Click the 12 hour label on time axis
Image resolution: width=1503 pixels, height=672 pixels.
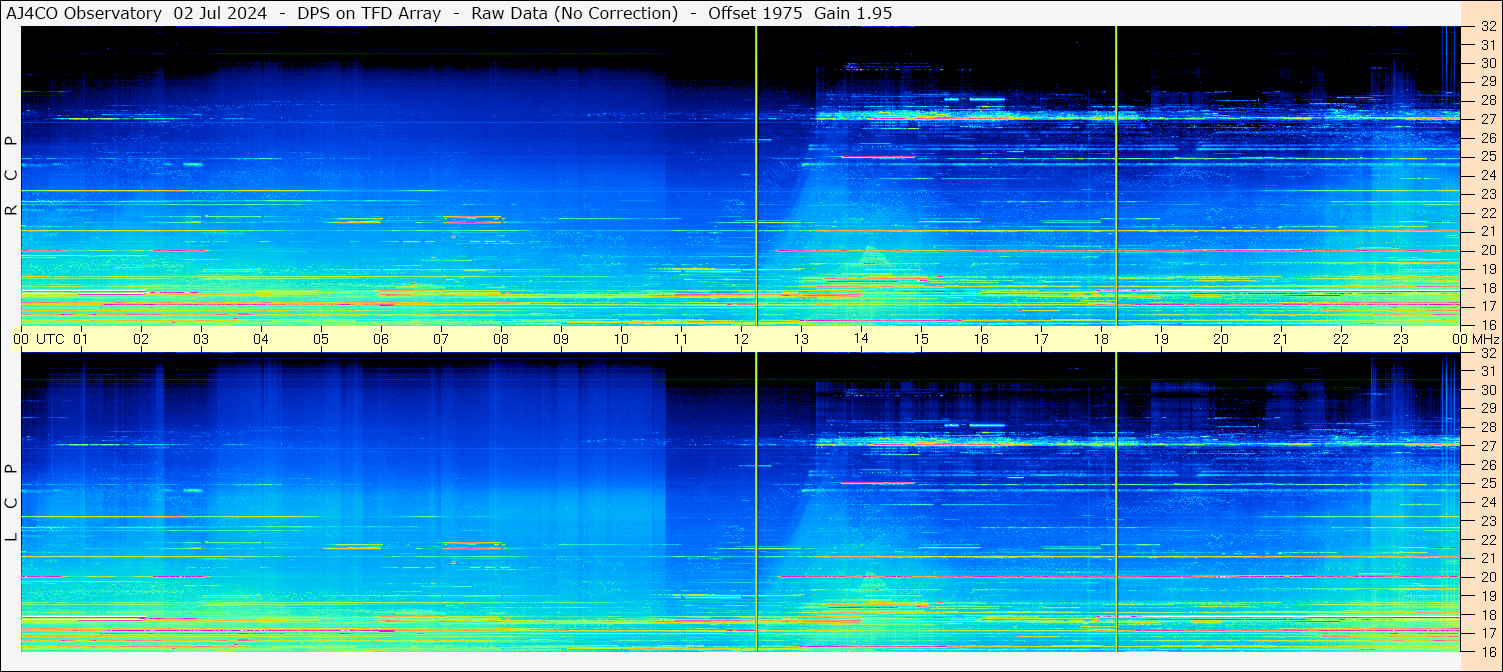pyautogui.click(x=741, y=340)
